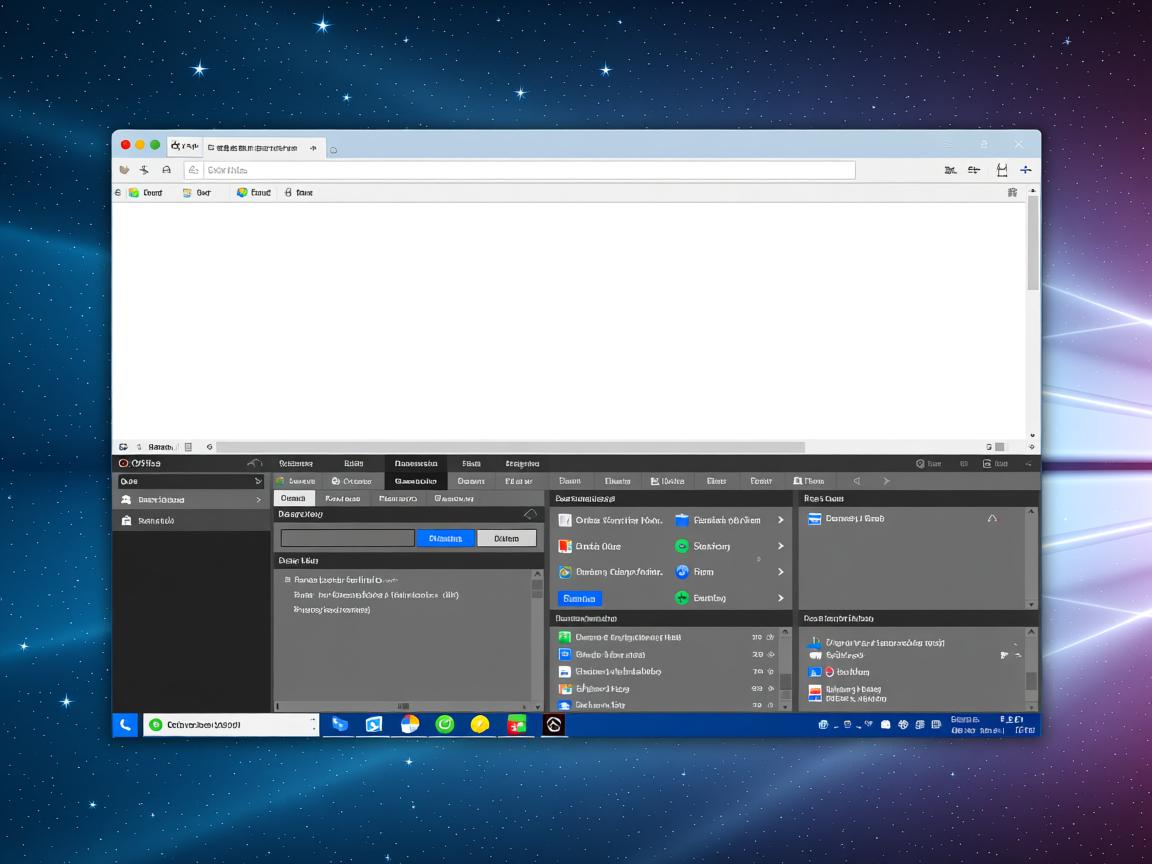The height and width of the screenshot is (864, 1152).
Task: Open a new browser tab with the plus button
Action: [313, 148]
